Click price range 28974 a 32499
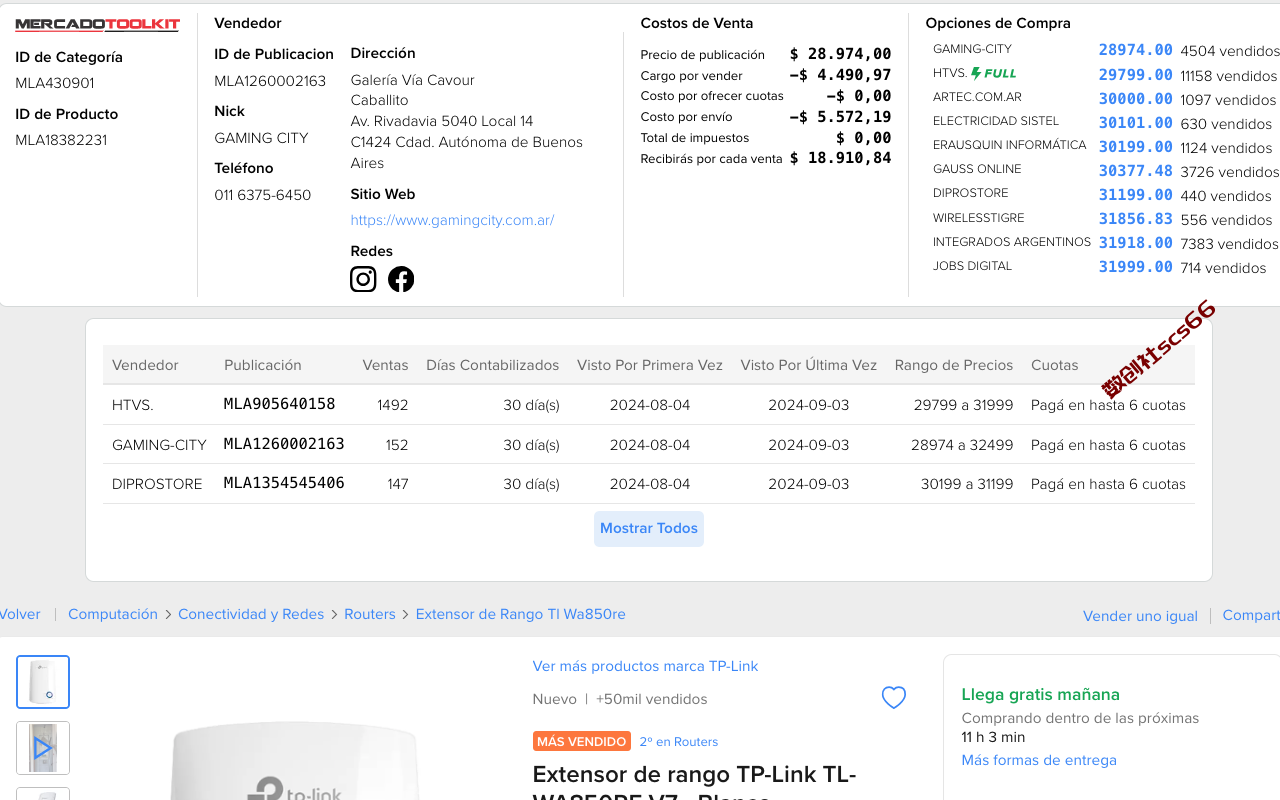 [x=962, y=445]
